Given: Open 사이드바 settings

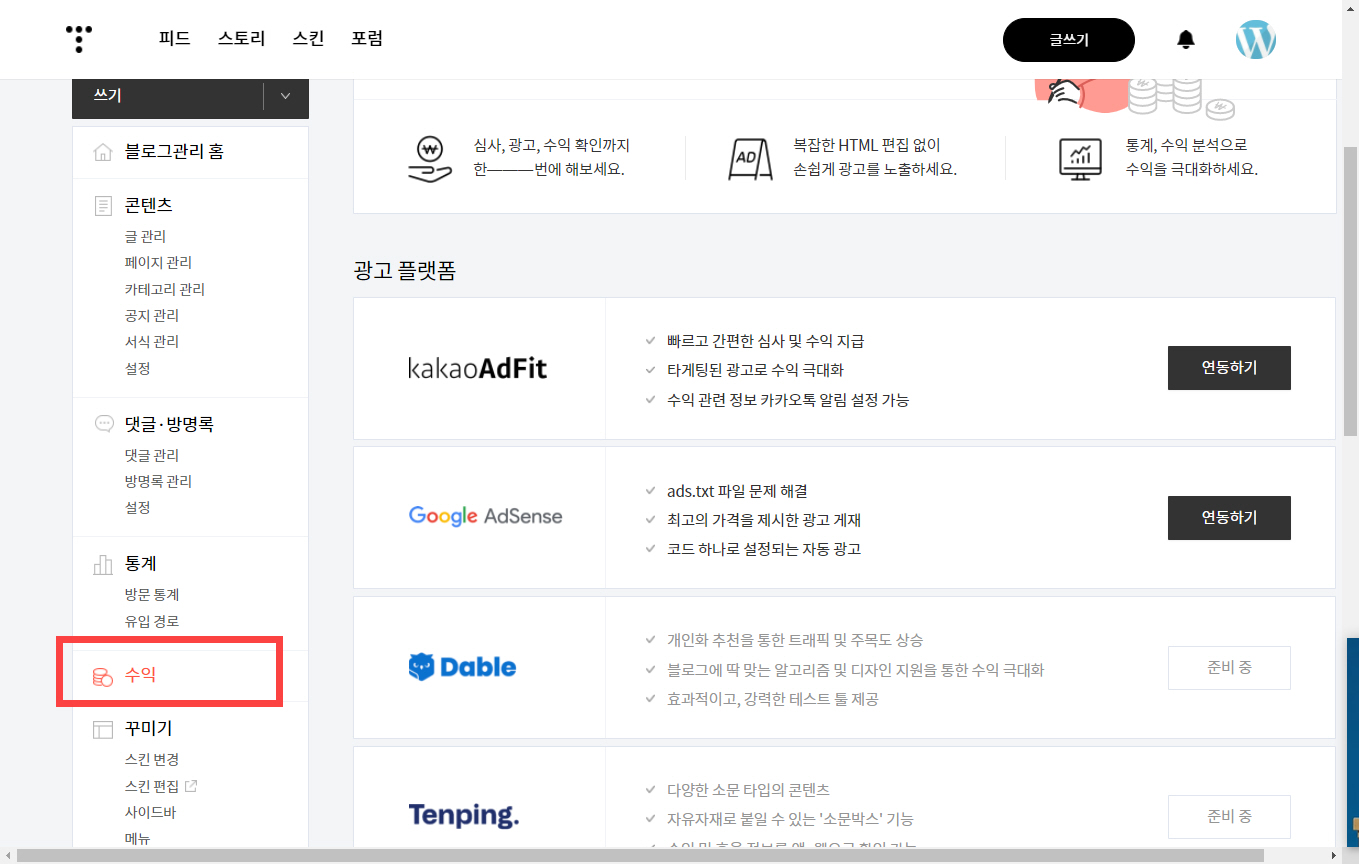Looking at the screenshot, I should point(150,813).
